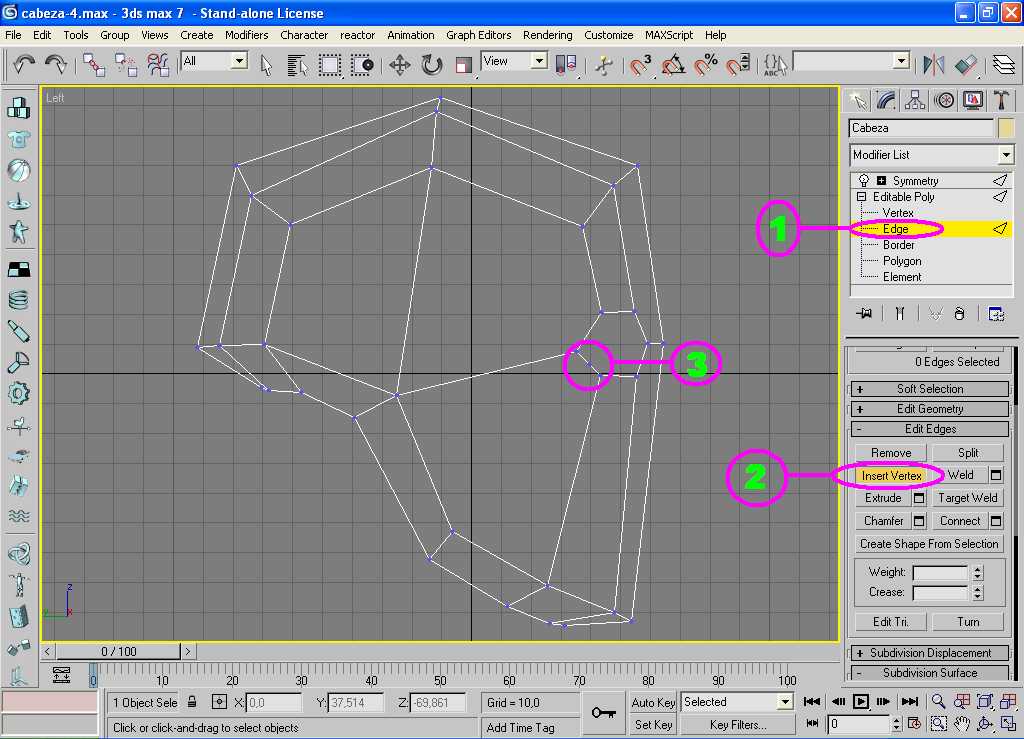Open the Modifier List dropdown
The image size is (1024, 739).
tap(1006, 155)
